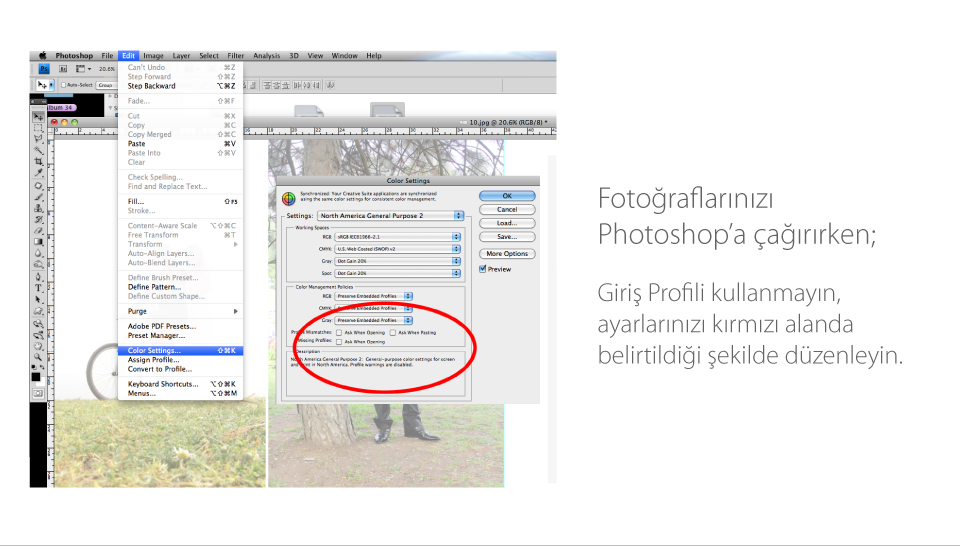Image resolution: width=960 pixels, height=550 pixels.
Task: Expand the Purge submenu
Action: (181, 311)
